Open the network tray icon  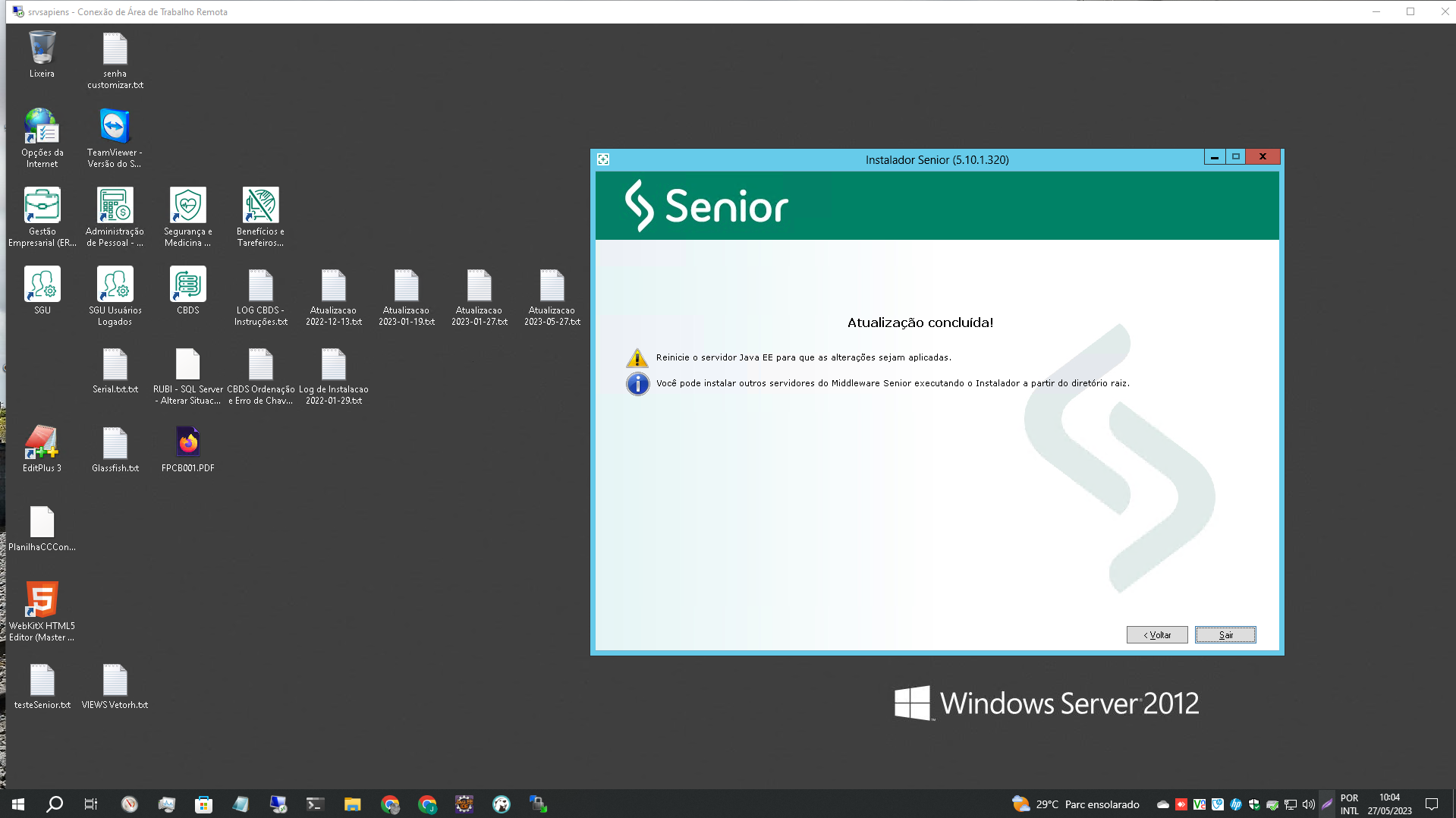[1291, 804]
